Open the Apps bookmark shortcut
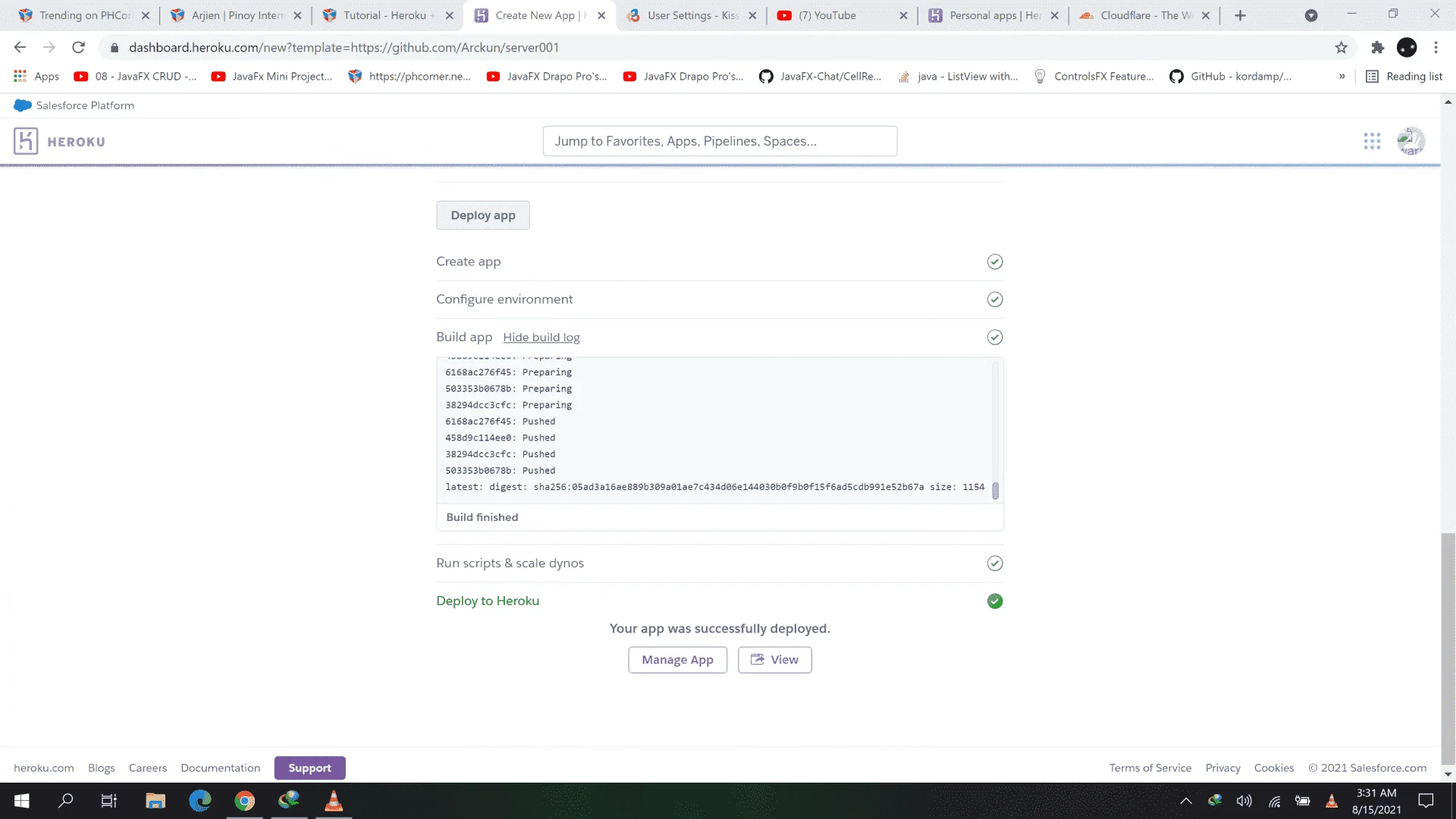 [36, 77]
